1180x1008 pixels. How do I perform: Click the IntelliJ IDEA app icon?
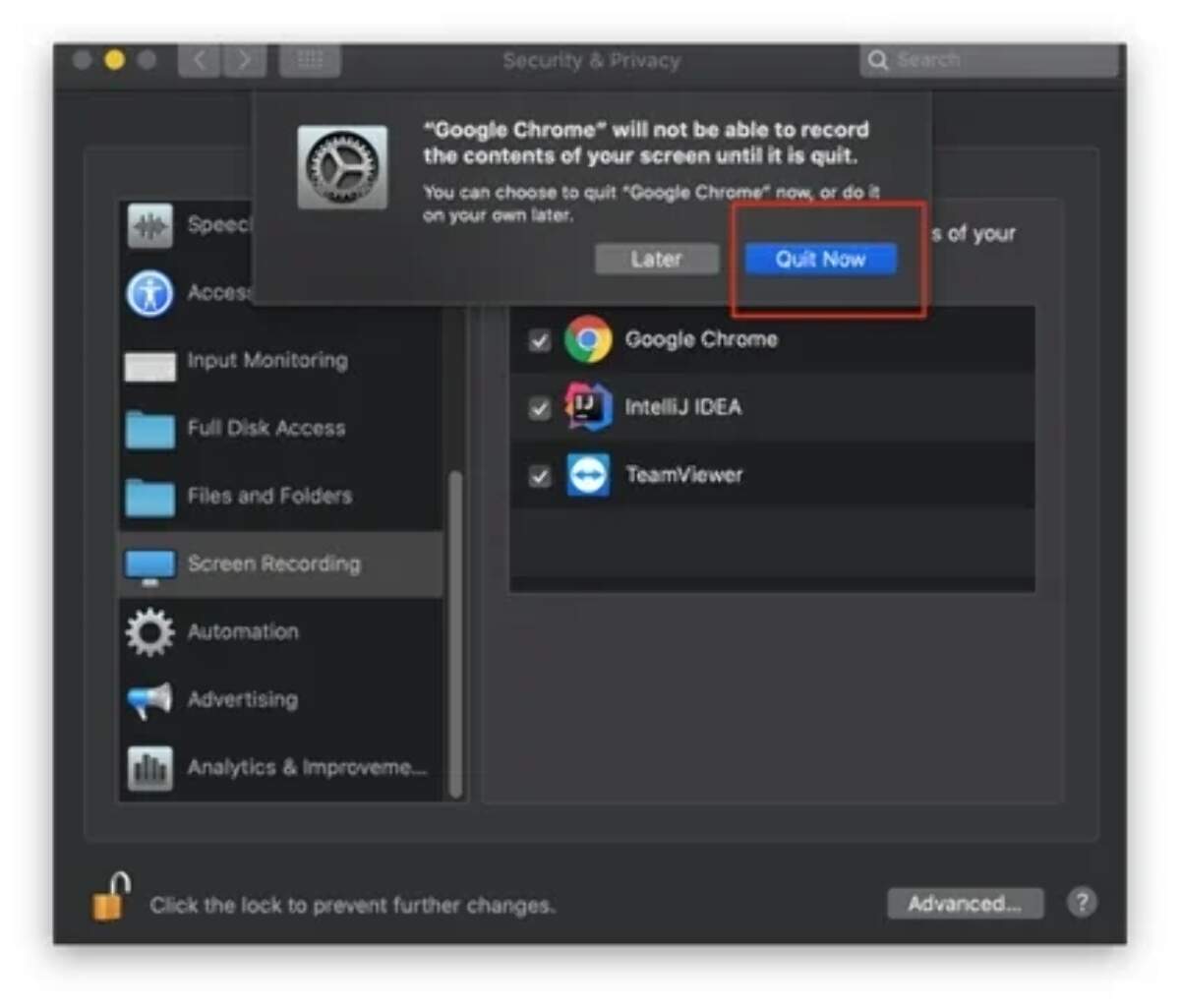point(588,407)
